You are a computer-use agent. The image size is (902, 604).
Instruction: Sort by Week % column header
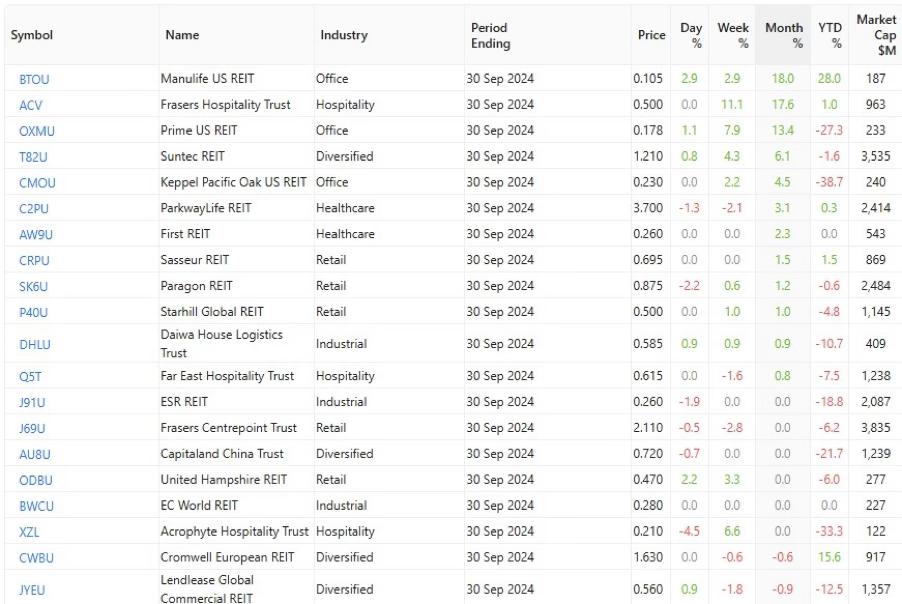pos(733,35)
